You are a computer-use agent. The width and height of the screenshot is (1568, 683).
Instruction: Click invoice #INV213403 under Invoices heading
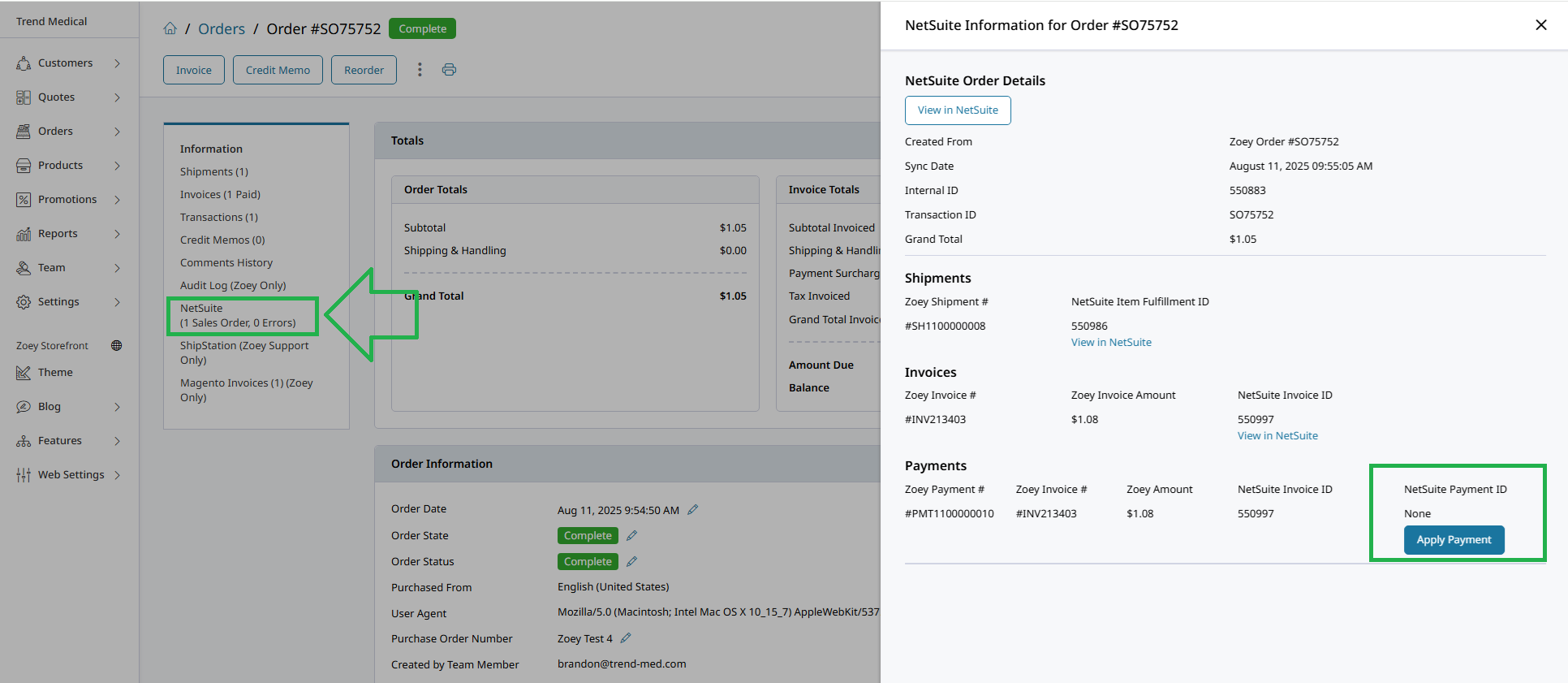[x=936, y=419]
